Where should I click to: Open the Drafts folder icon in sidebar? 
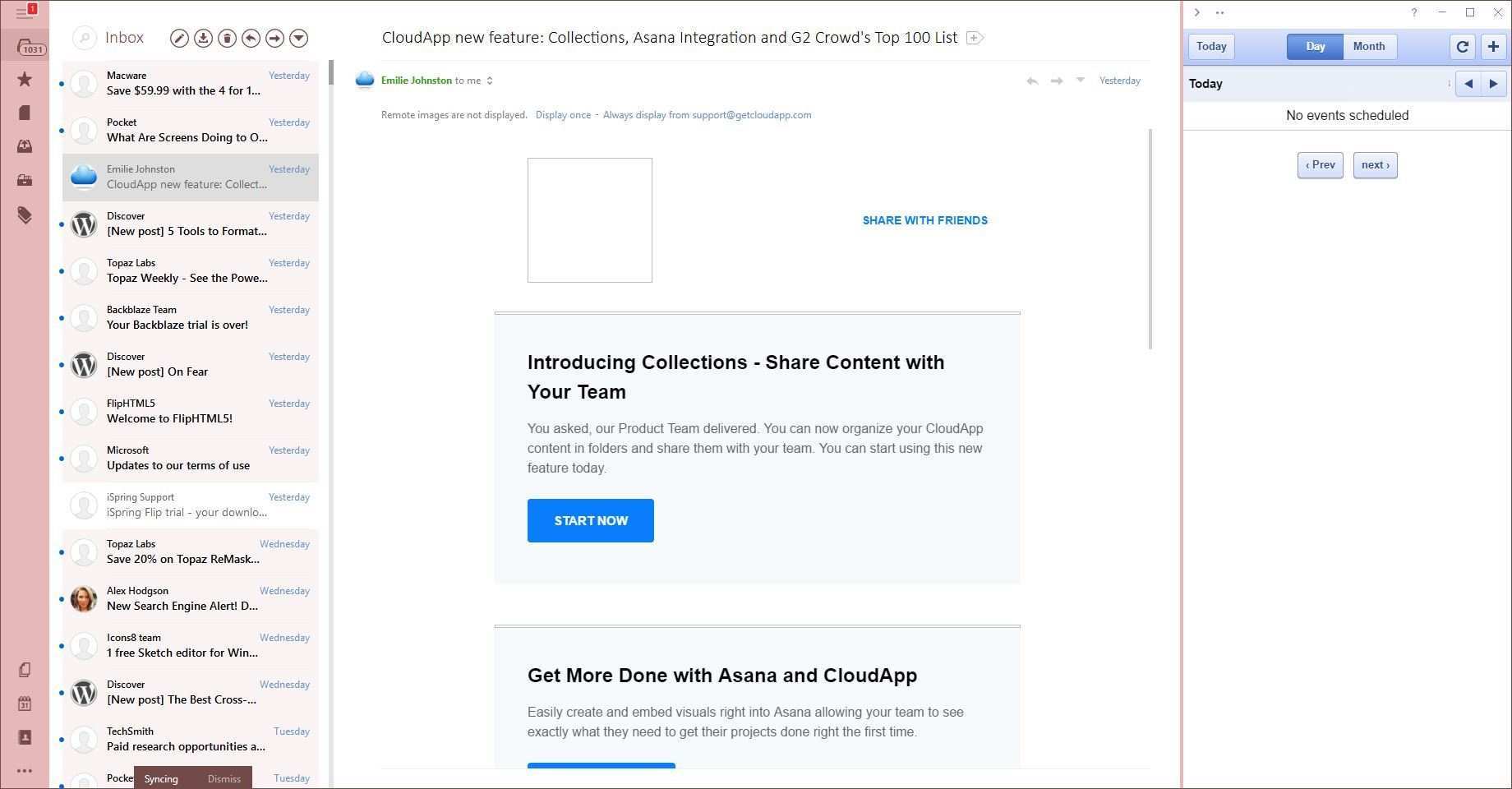25,113
